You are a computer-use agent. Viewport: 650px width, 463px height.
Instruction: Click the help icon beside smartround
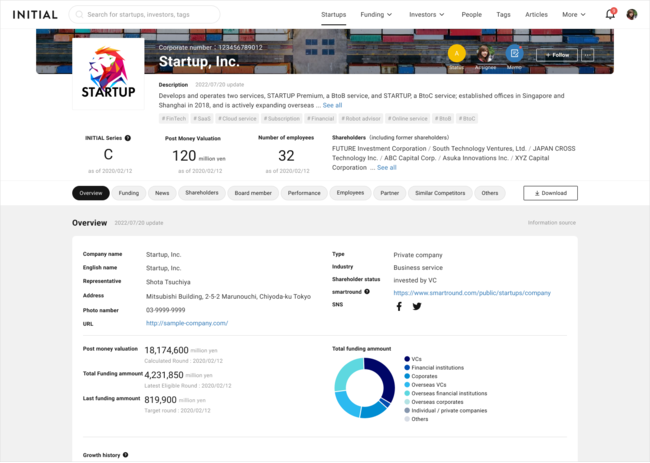click(367, 292)
